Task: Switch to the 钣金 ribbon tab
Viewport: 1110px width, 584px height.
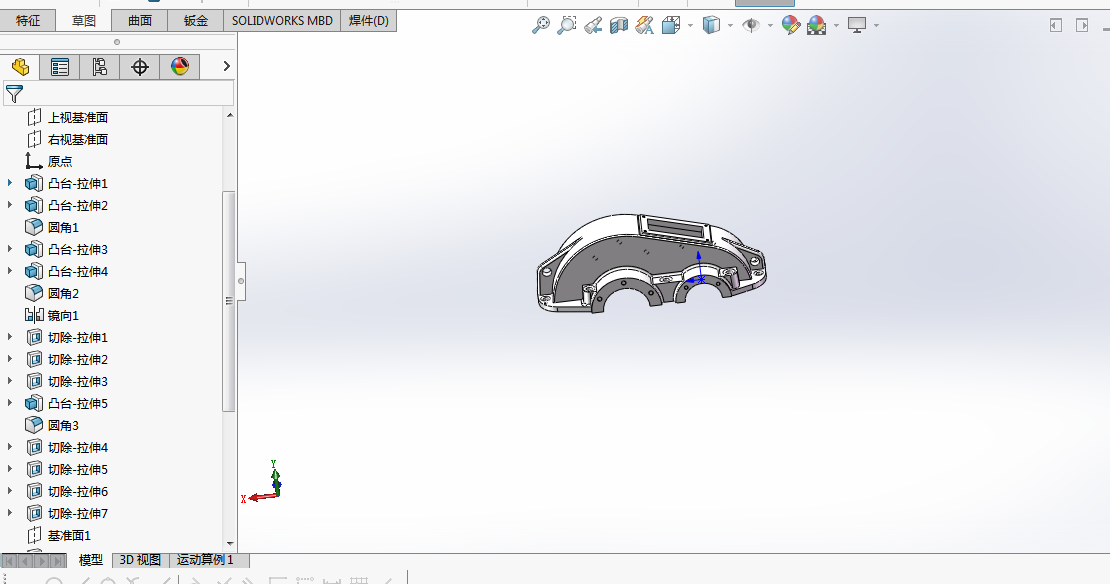Action: coord(196,21)
